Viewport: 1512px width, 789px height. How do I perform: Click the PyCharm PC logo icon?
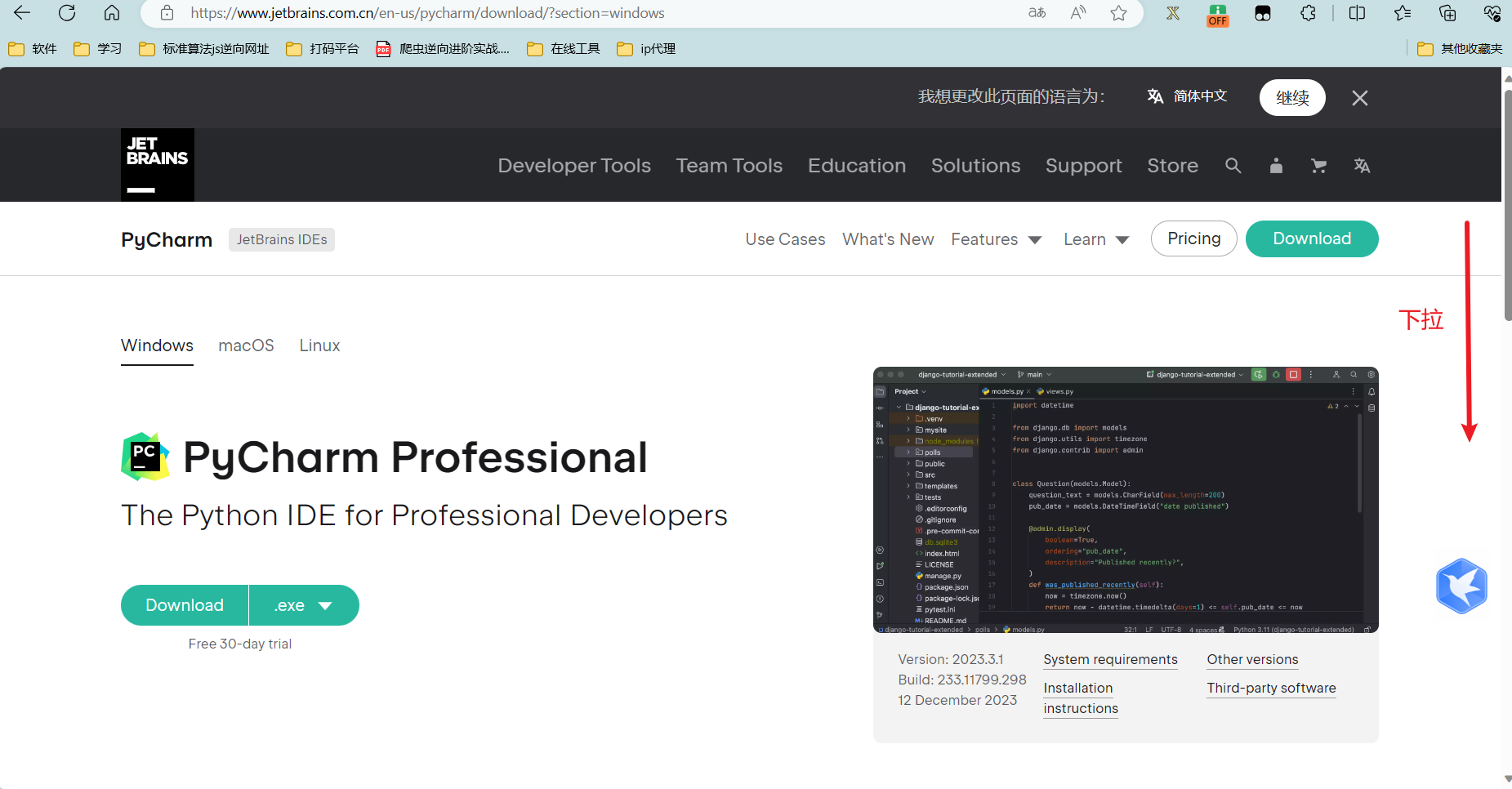[x=145, y=457]
